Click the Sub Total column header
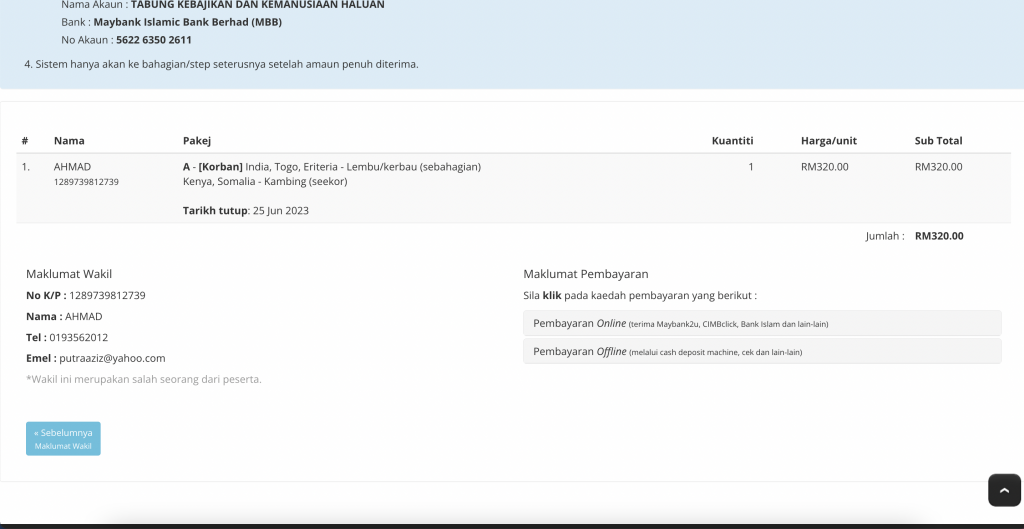Image resolution: width=1024 pixels, height=529 pixels. click(x=938, y=140)
